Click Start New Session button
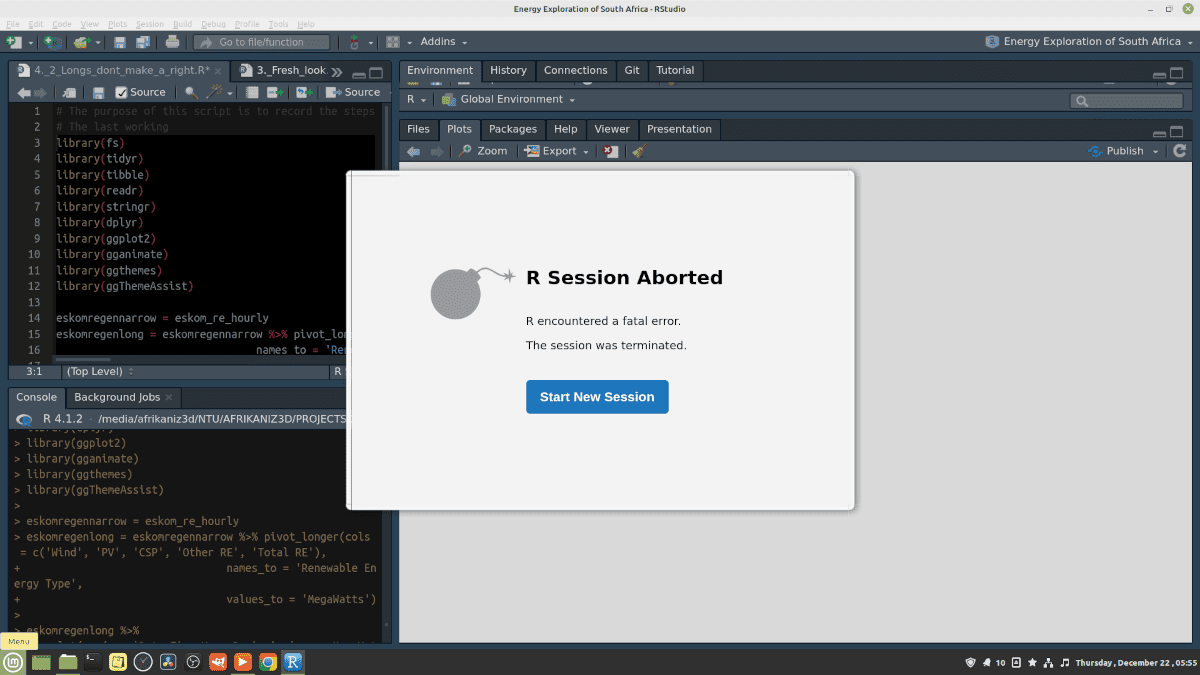 pyautogui.click(x=597, y=397)
